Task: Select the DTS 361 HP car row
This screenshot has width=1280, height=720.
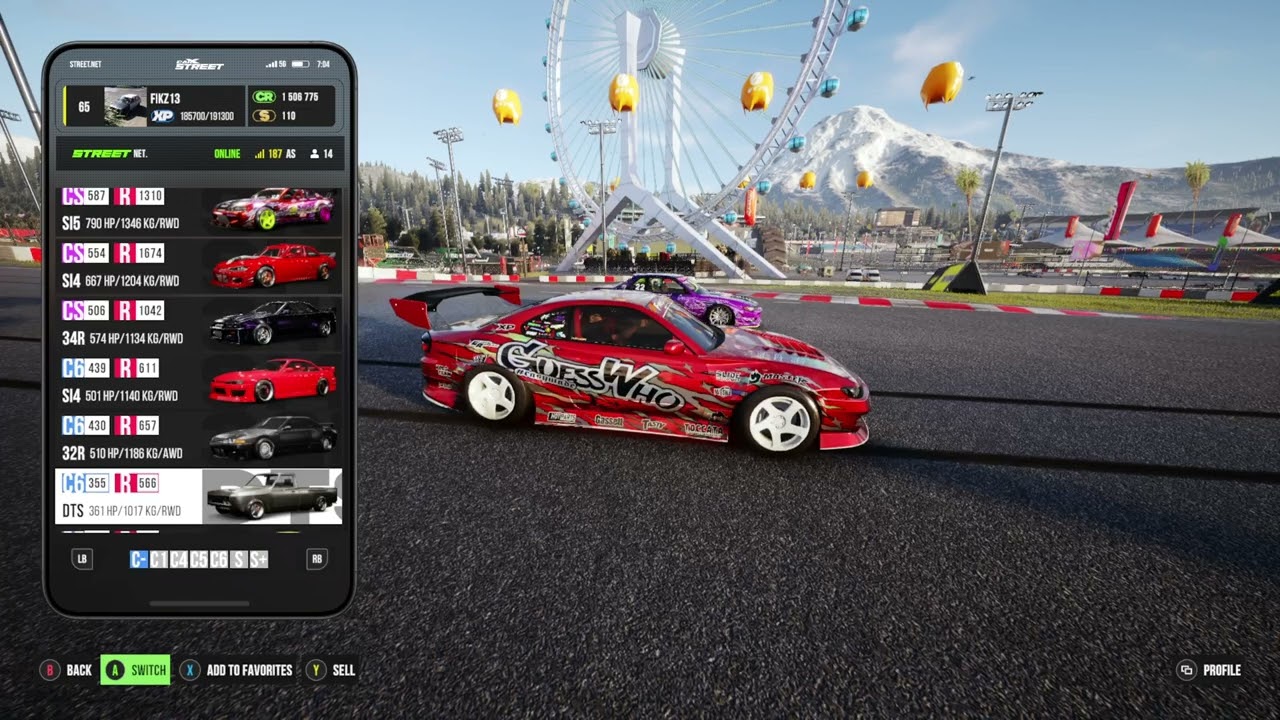Action: [x=199, y=496]
